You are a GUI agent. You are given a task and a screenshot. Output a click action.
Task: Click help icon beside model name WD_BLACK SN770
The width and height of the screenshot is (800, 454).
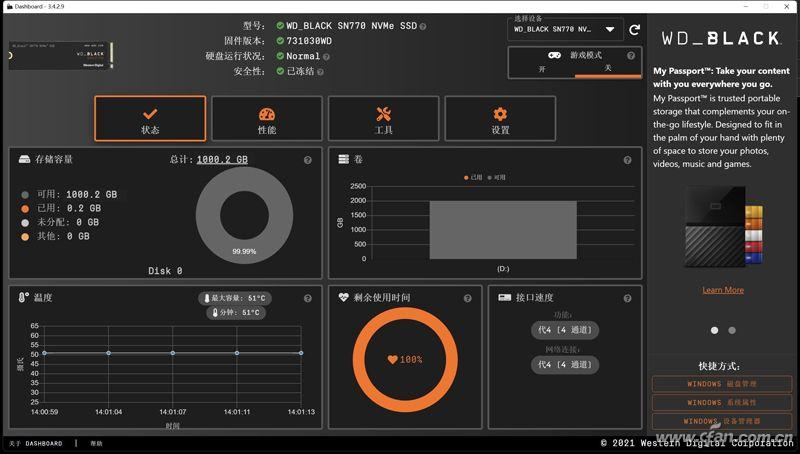[422, 27]
